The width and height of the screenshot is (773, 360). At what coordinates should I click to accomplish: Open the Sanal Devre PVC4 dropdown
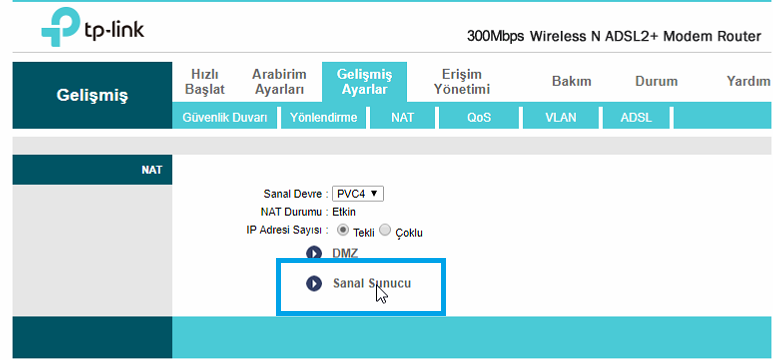coord(358,194)
